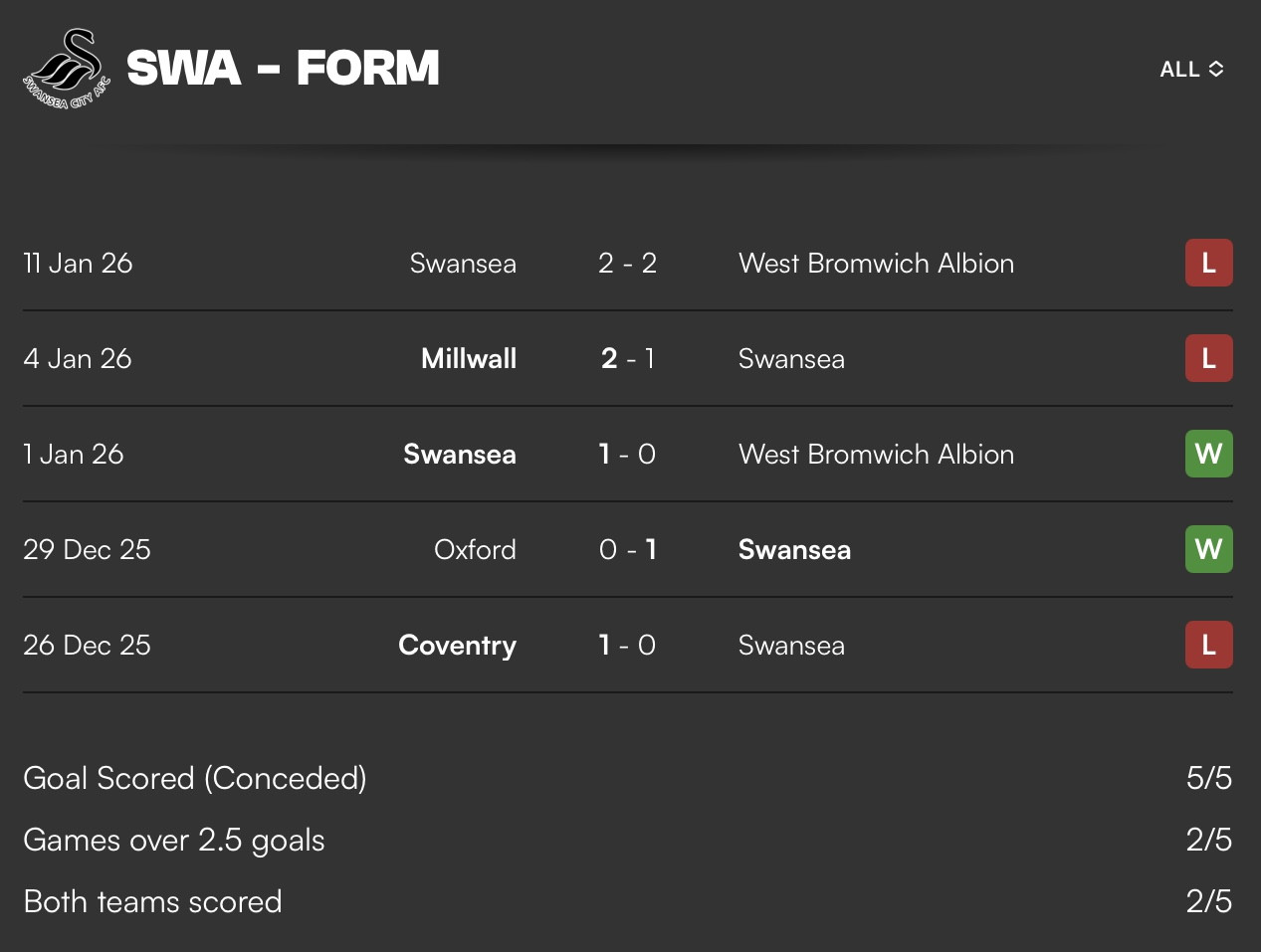Click the red L badge for Millwall match

[1208, 359]
